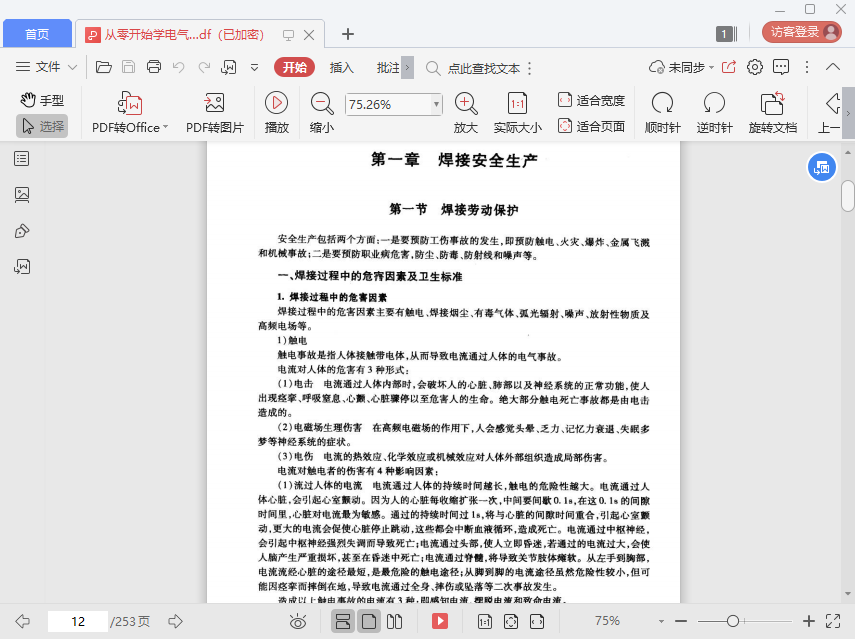855x639 pixels.
Task: Open a new tab with plus button
Action: pyautogui.click(x=348, y=34)
